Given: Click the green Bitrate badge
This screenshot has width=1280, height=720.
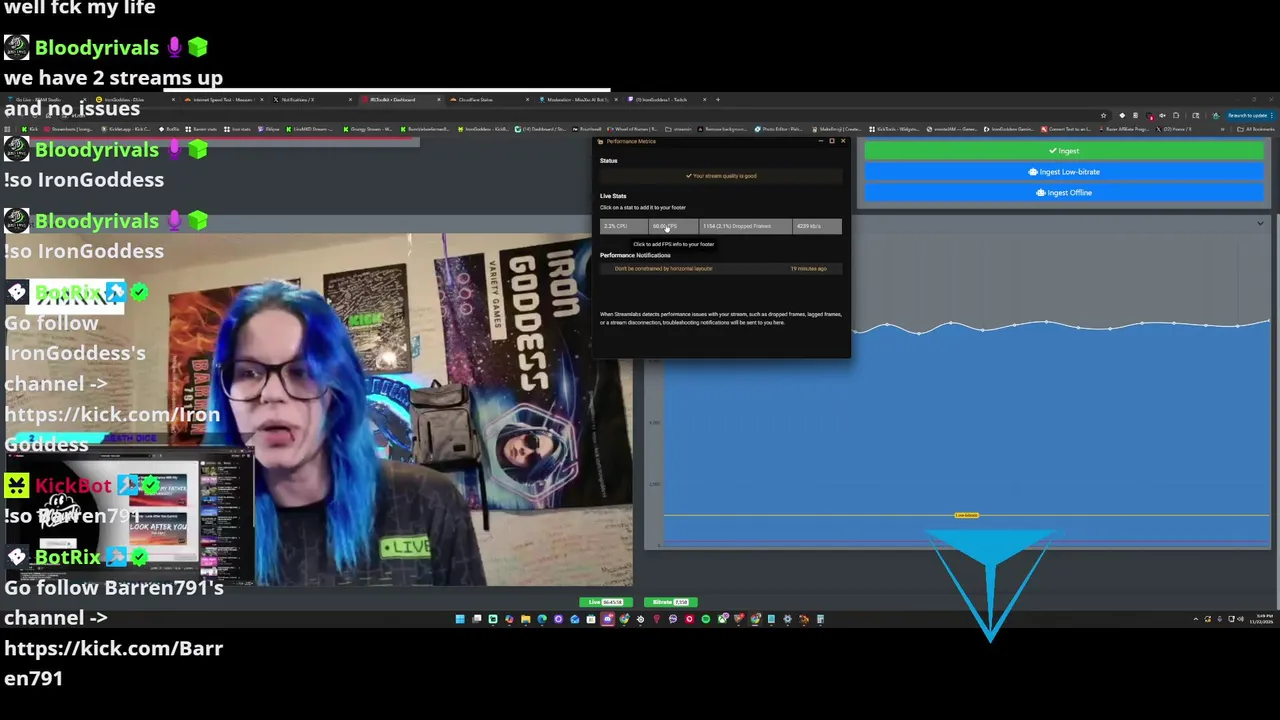Looking at the screenshot, I should 670,602.
